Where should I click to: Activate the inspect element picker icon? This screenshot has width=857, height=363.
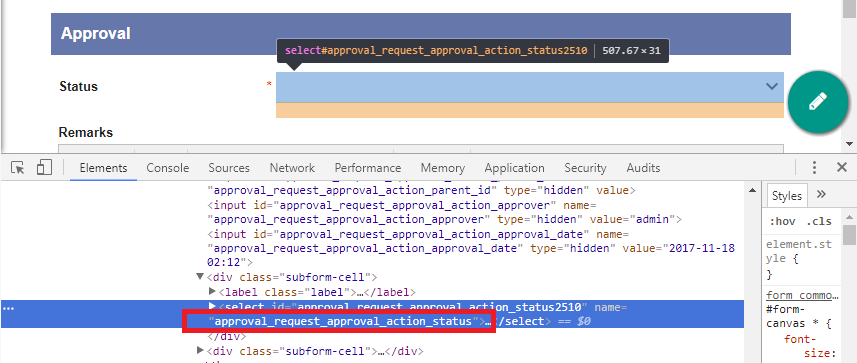18,167
